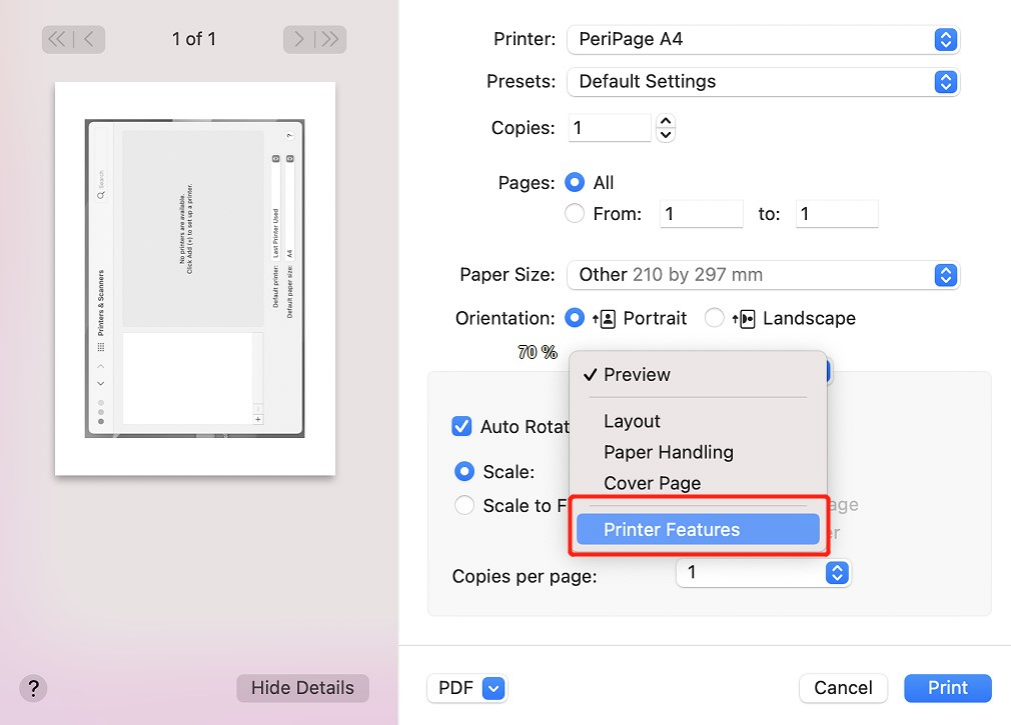The height and width of the screenshot is (725, 1011).
Task: Choose Paper Handling from the open menu
Action: (x=668, y=452)
